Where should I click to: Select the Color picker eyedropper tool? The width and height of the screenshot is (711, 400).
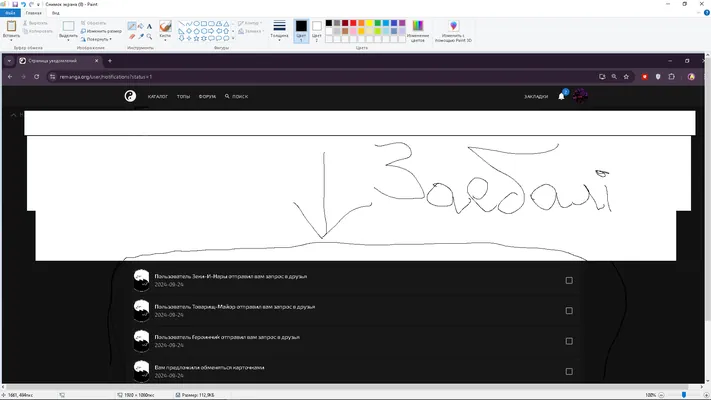(x=141, y=36)
